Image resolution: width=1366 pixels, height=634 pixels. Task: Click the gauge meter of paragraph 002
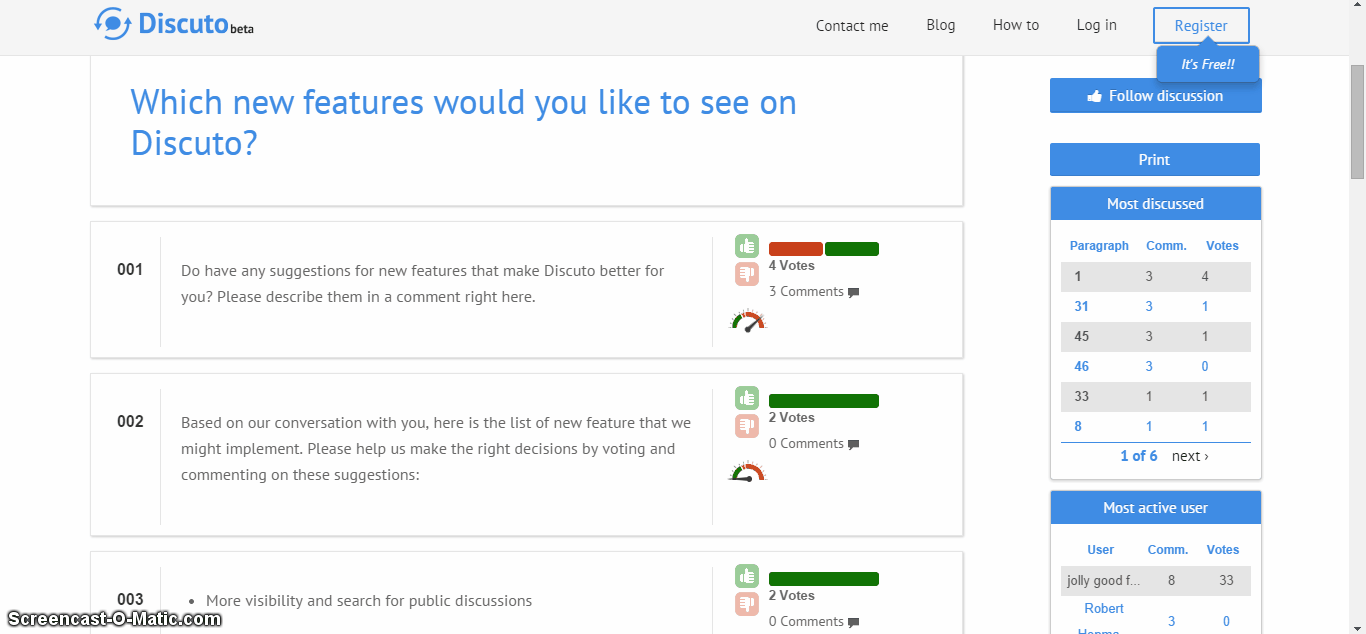(747, 473)
